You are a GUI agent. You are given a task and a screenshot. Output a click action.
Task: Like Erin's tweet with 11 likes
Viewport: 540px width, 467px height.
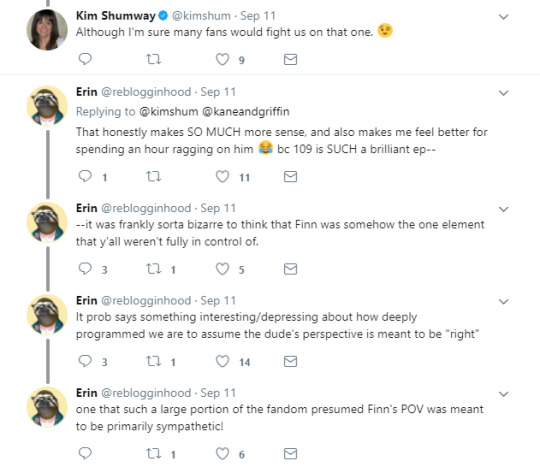coord(222,176)
